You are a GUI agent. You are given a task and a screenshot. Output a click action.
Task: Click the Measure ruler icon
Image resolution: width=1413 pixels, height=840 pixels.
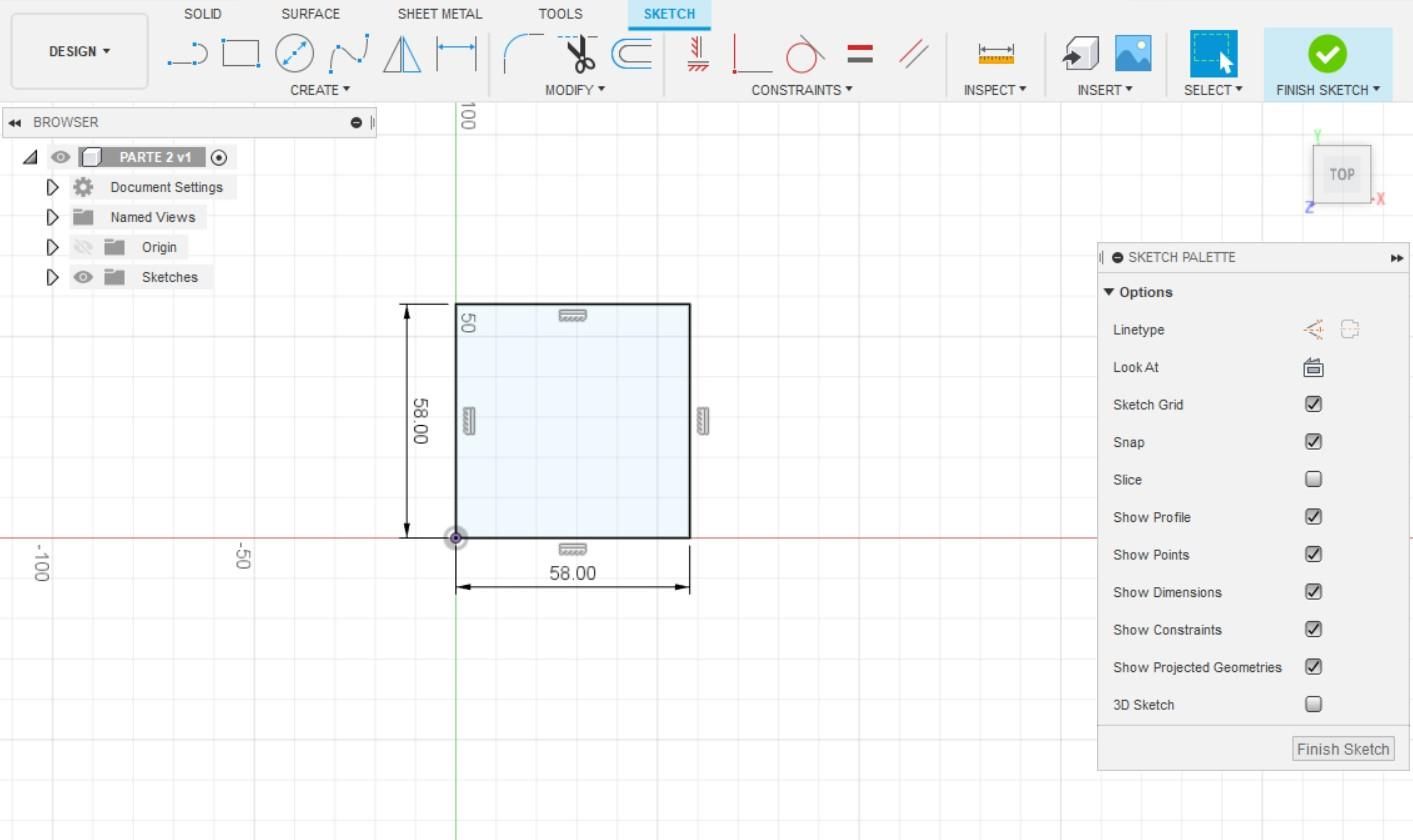click(996, 54)
